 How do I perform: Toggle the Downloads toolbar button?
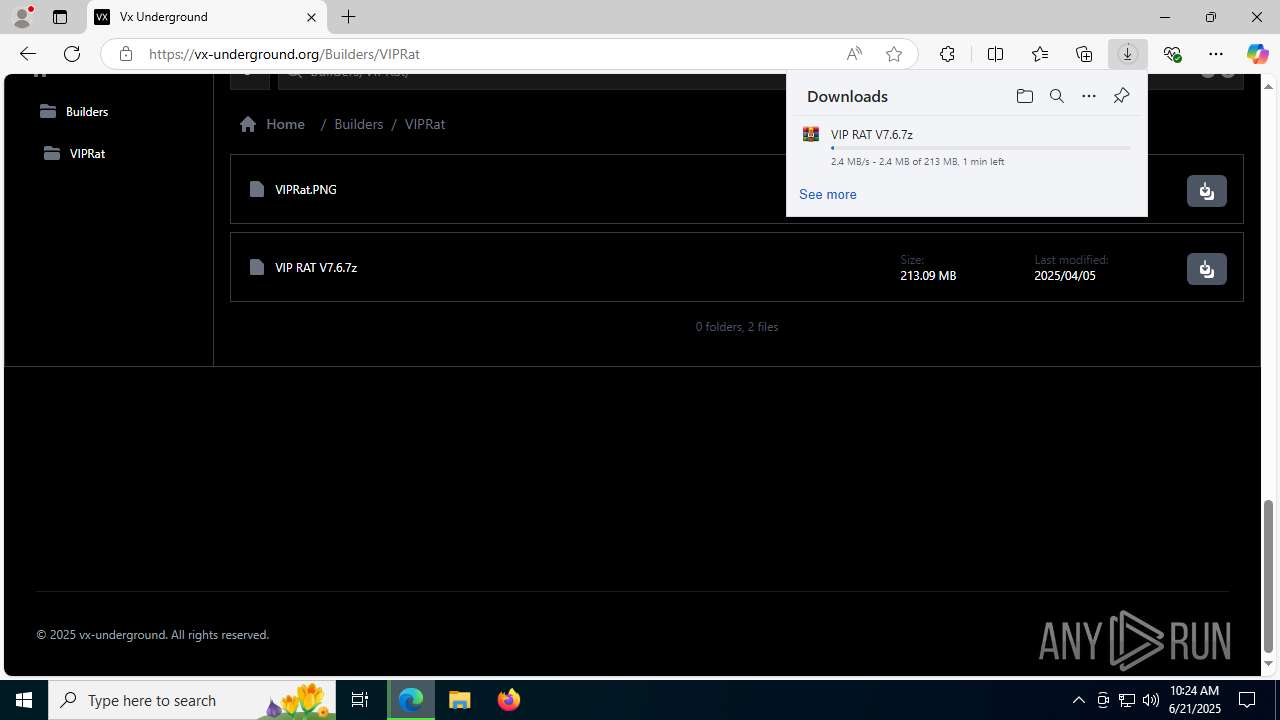[x=1128, y=54]
